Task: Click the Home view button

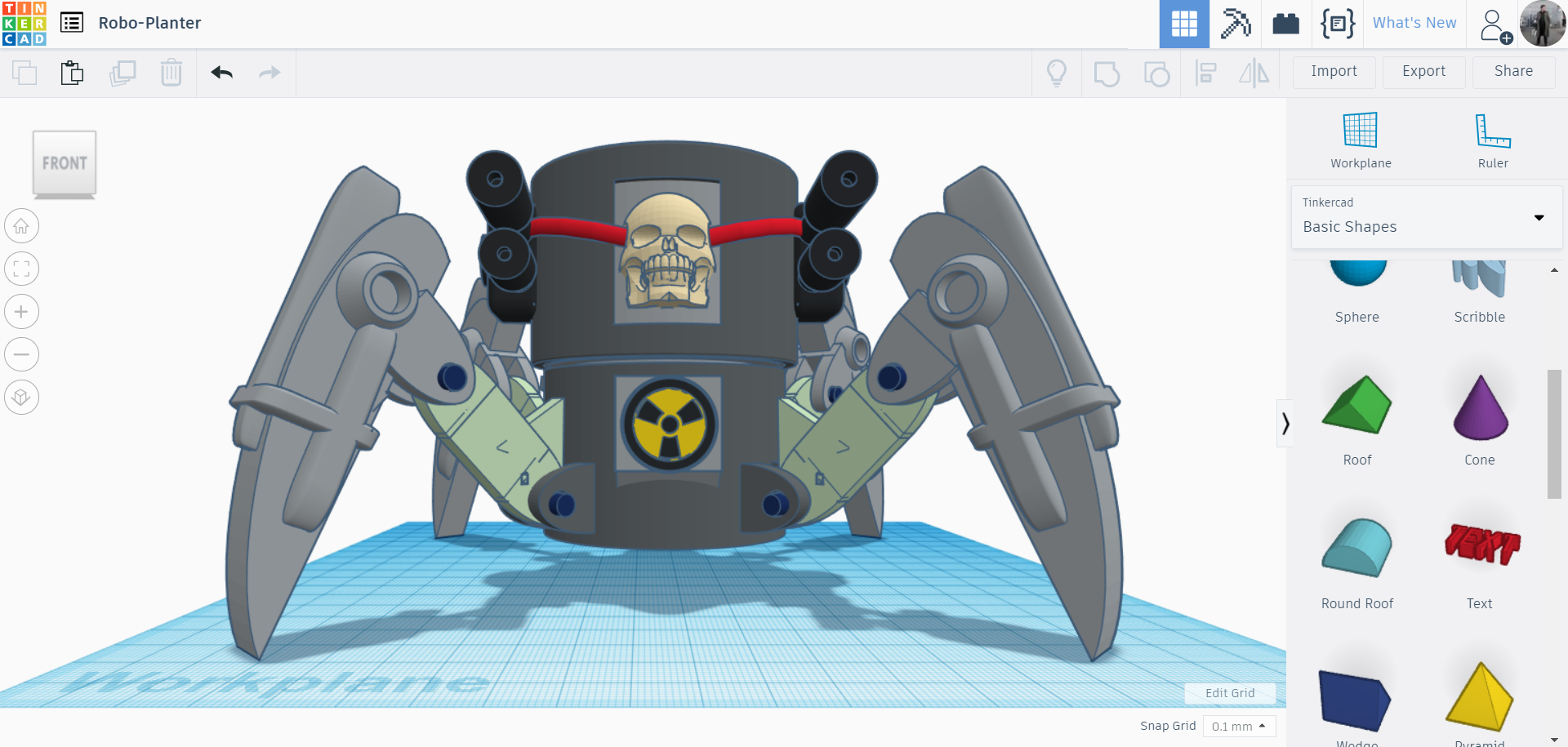Action: click(x=21, y=226)
